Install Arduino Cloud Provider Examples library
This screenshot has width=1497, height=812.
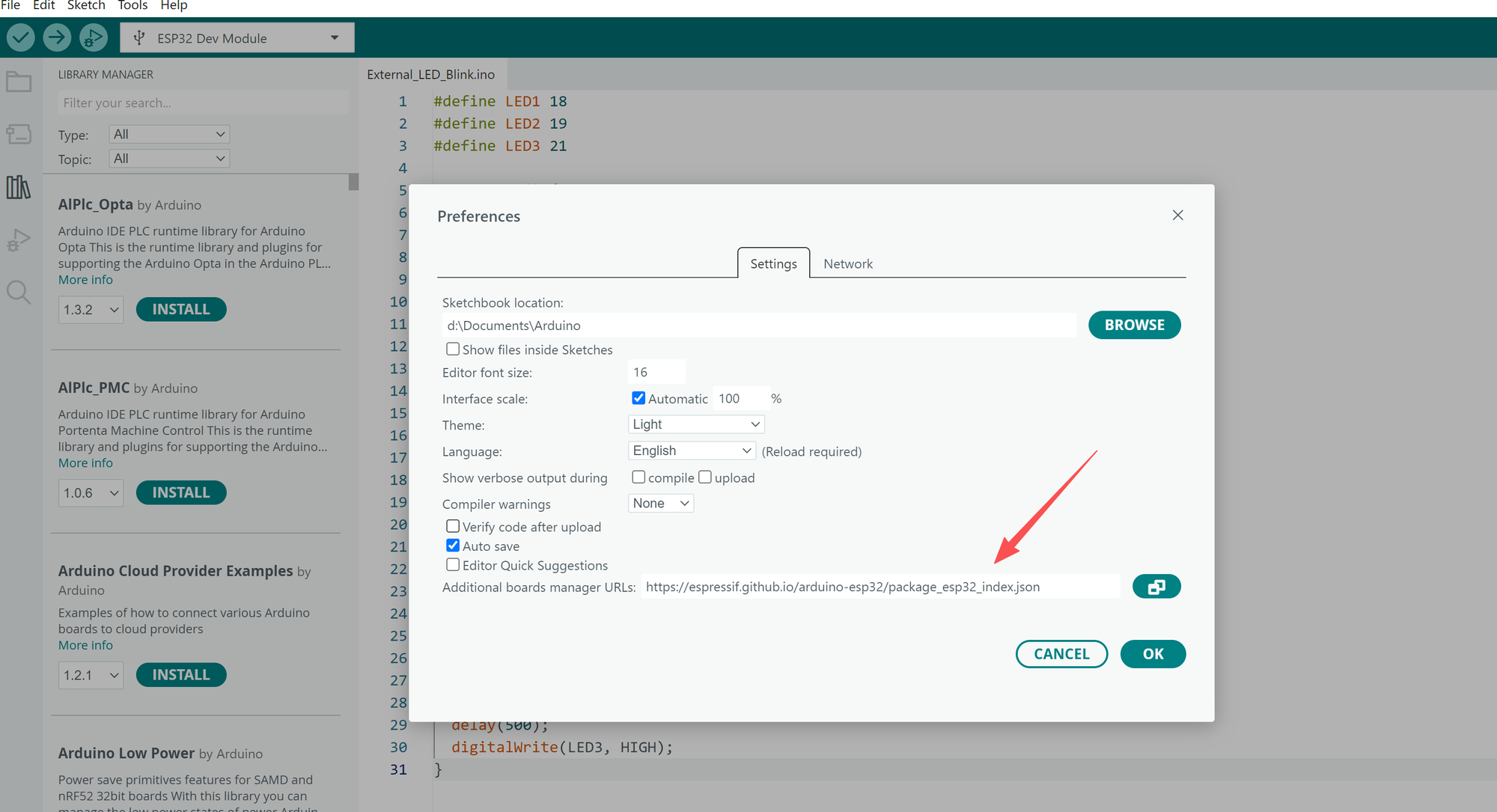[x=181, y=675]
